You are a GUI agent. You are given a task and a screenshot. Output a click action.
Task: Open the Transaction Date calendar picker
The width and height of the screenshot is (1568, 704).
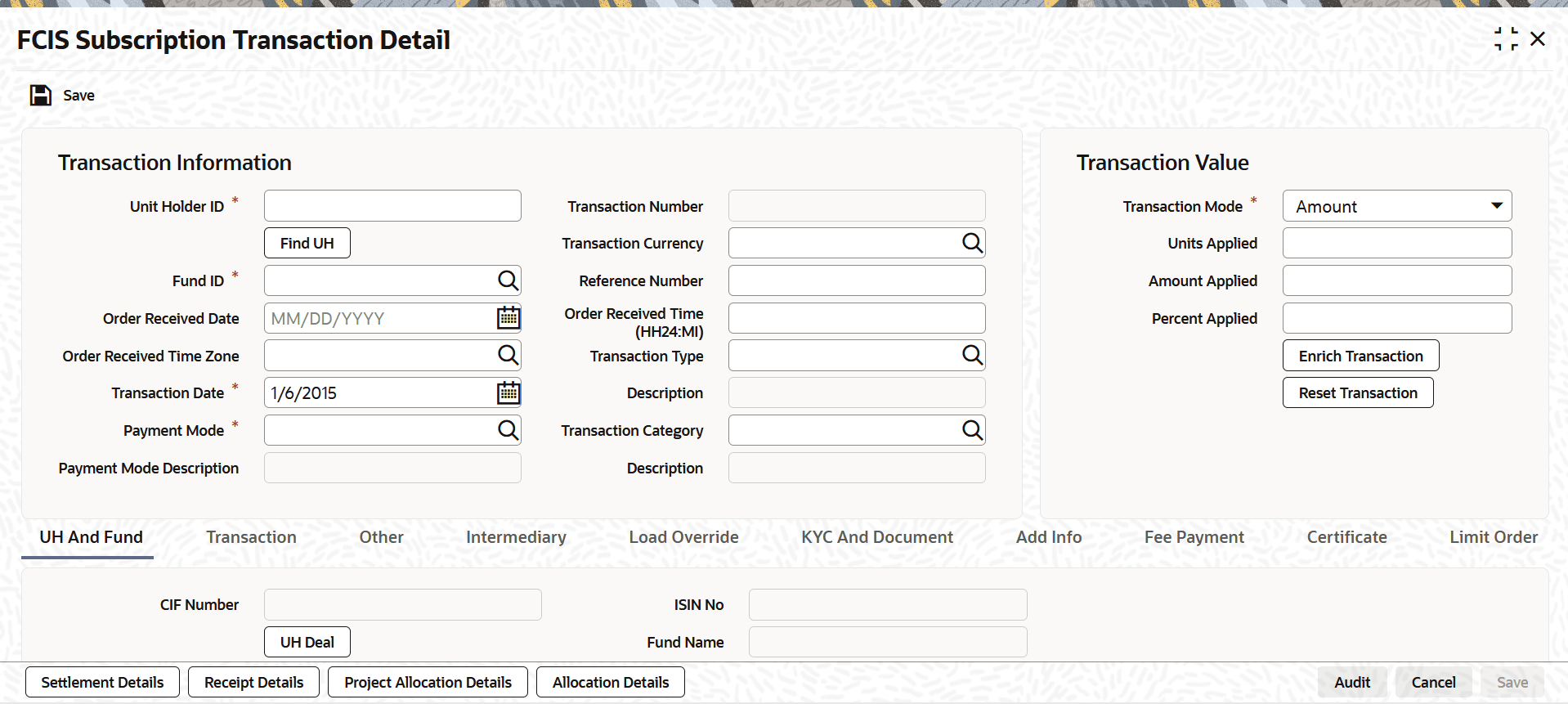508,392
